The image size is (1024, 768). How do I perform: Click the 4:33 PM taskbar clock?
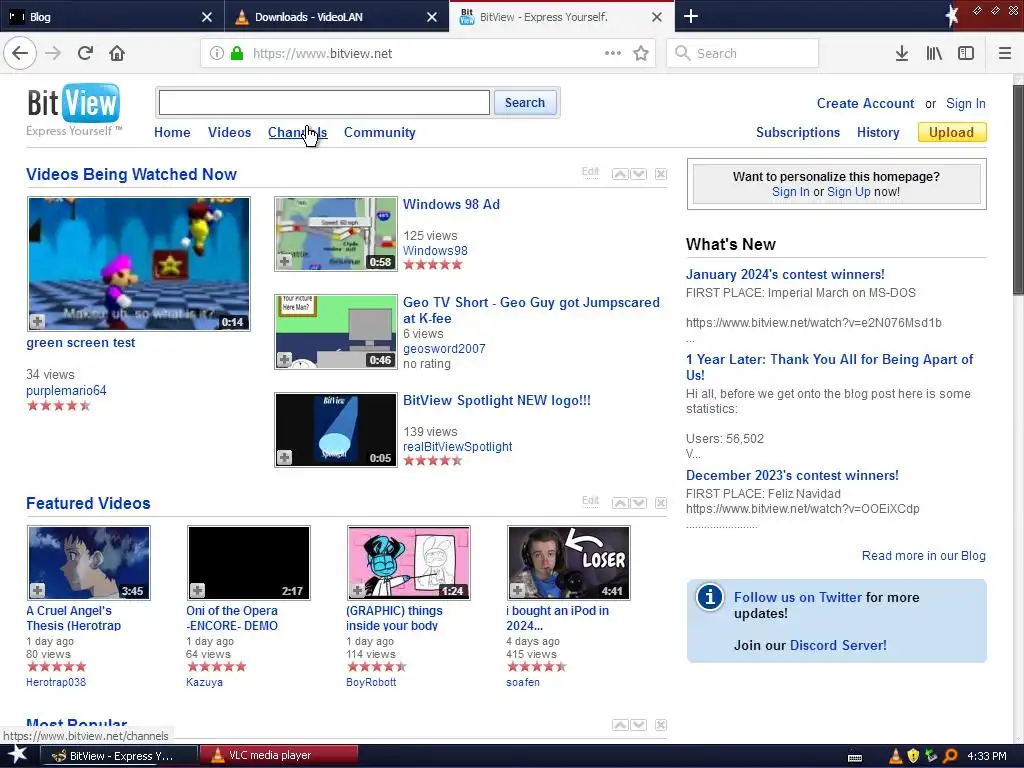click(986, 756)
